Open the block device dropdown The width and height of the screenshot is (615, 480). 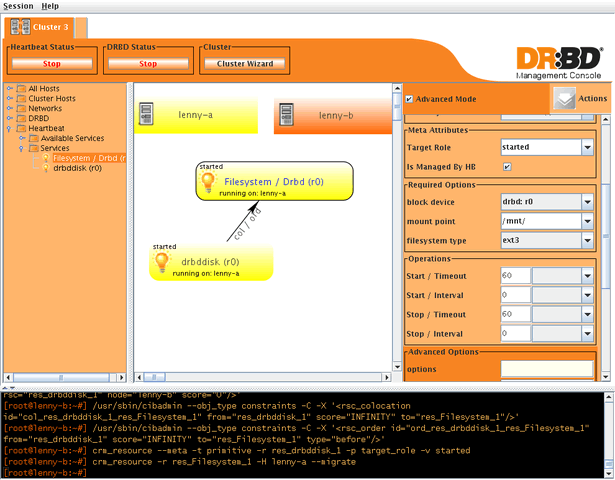(x=587, y=202)
